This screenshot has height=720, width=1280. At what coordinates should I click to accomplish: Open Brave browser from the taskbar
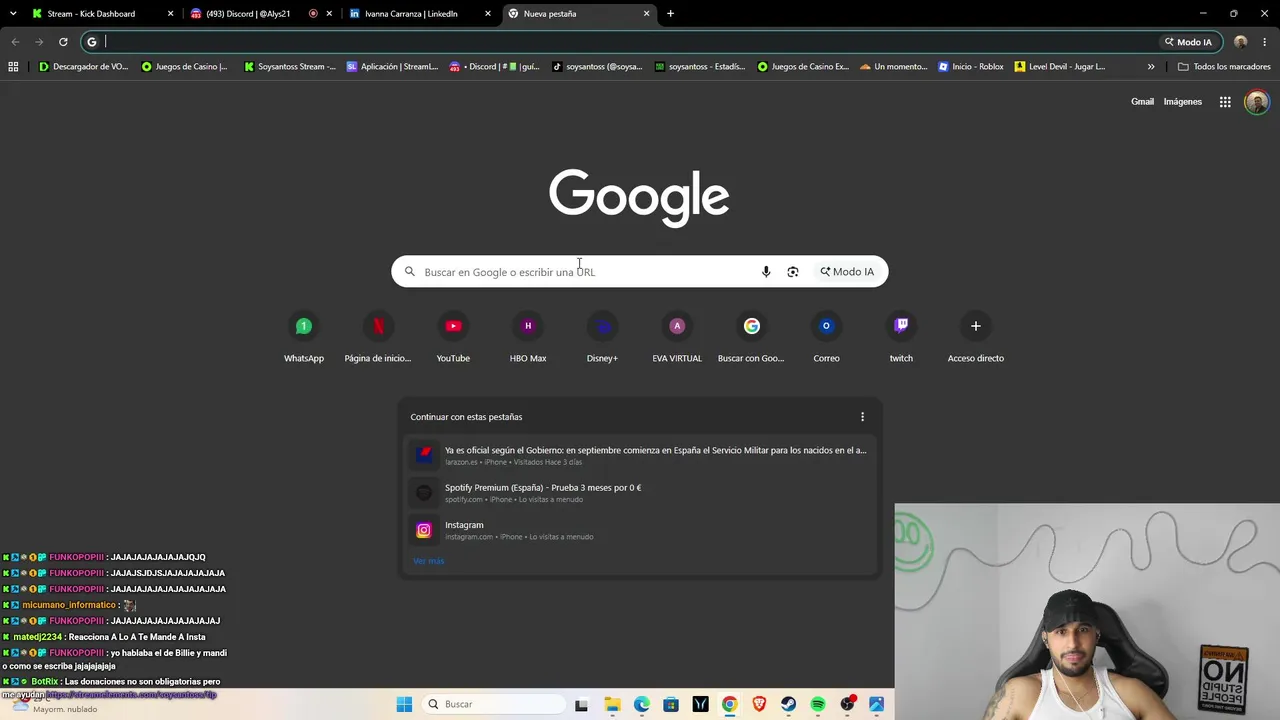[759, 704]
